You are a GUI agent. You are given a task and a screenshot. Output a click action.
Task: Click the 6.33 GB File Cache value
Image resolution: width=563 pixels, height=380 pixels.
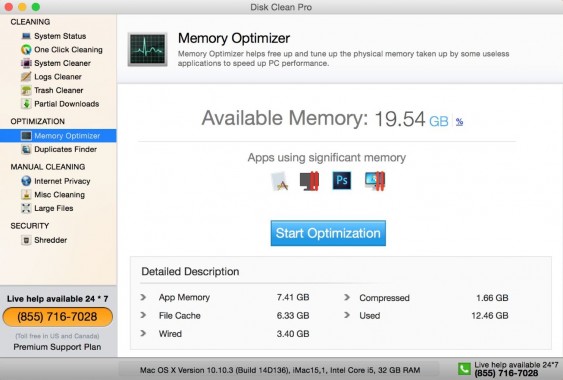(293, 315)
